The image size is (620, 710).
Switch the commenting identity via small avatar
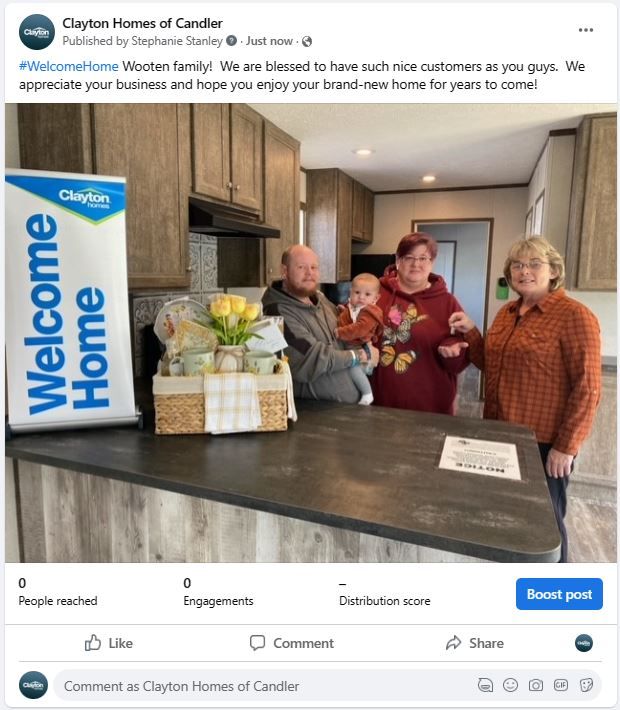(x=584, y=643)
